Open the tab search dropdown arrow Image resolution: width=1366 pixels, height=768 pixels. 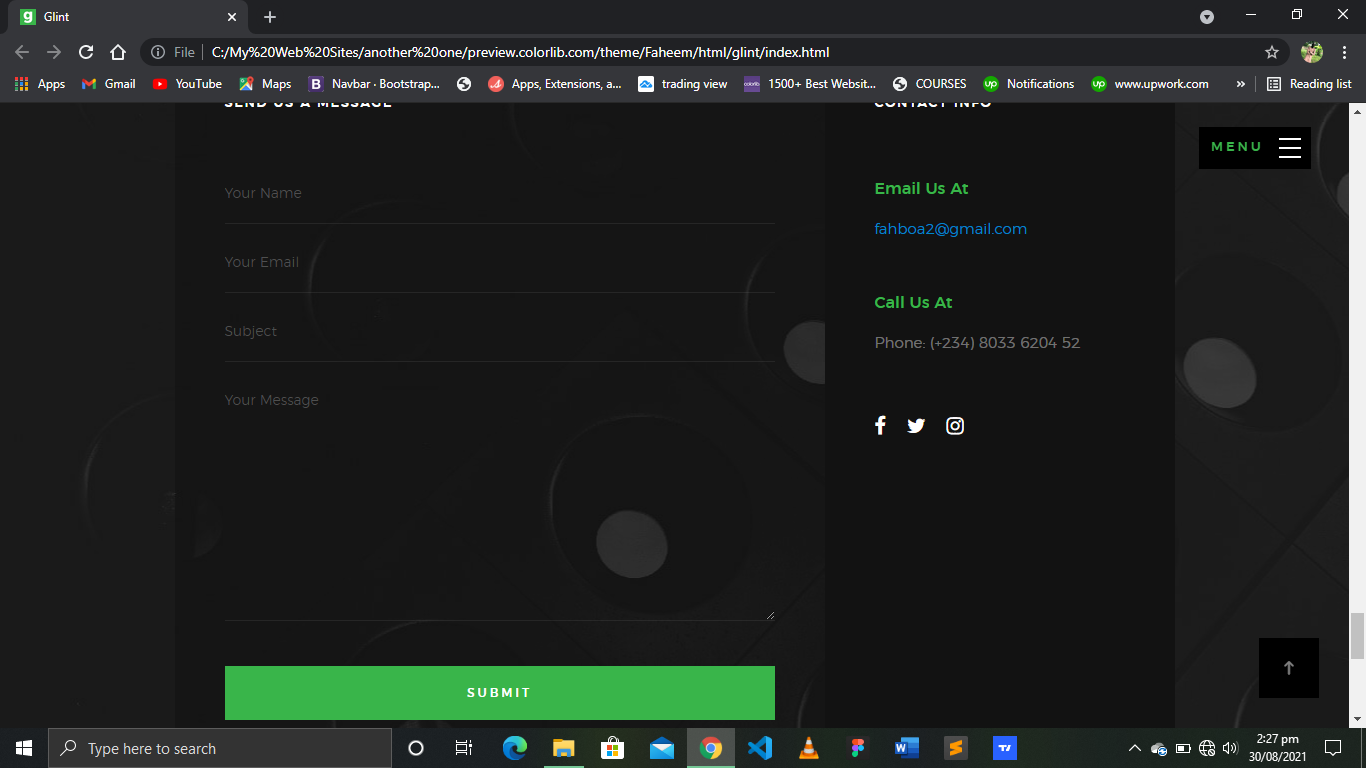pos(1207,17)
